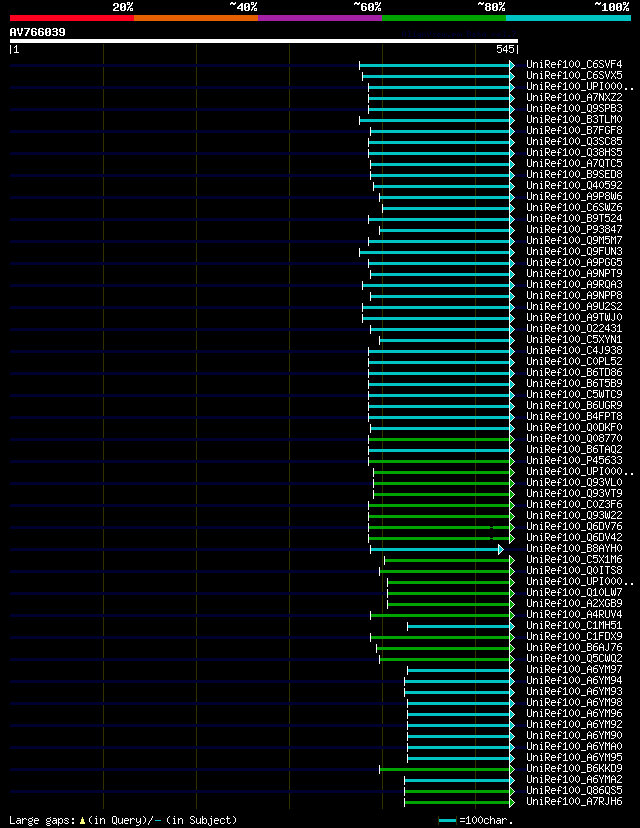Click the gapped green bar for Q6DV76
The height and width of the screenshot is (828, 640).
pyautogui.click(x=441, y=528)
